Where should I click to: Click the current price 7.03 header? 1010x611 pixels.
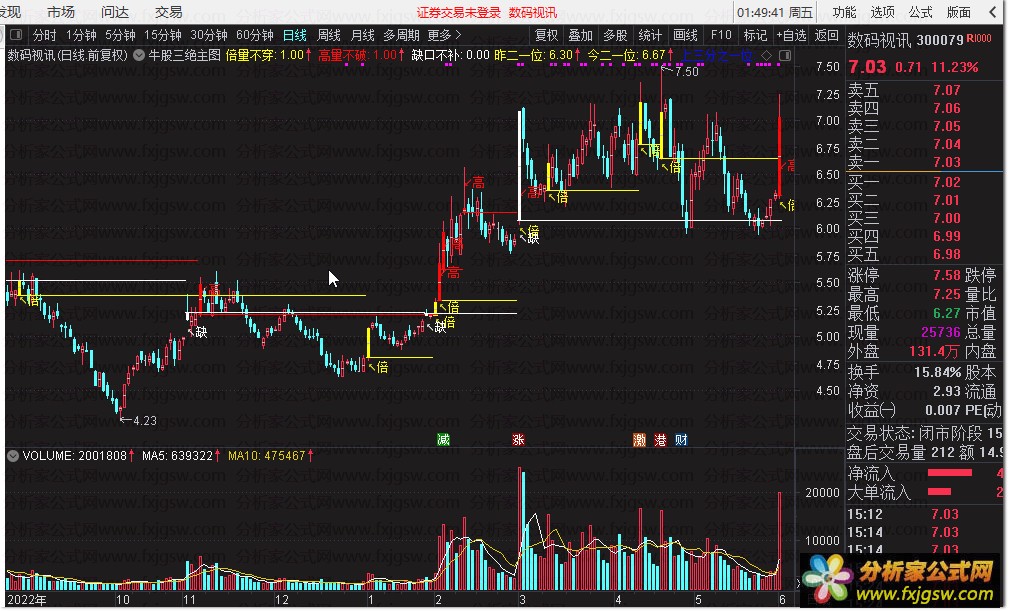(x=867, y=67)
